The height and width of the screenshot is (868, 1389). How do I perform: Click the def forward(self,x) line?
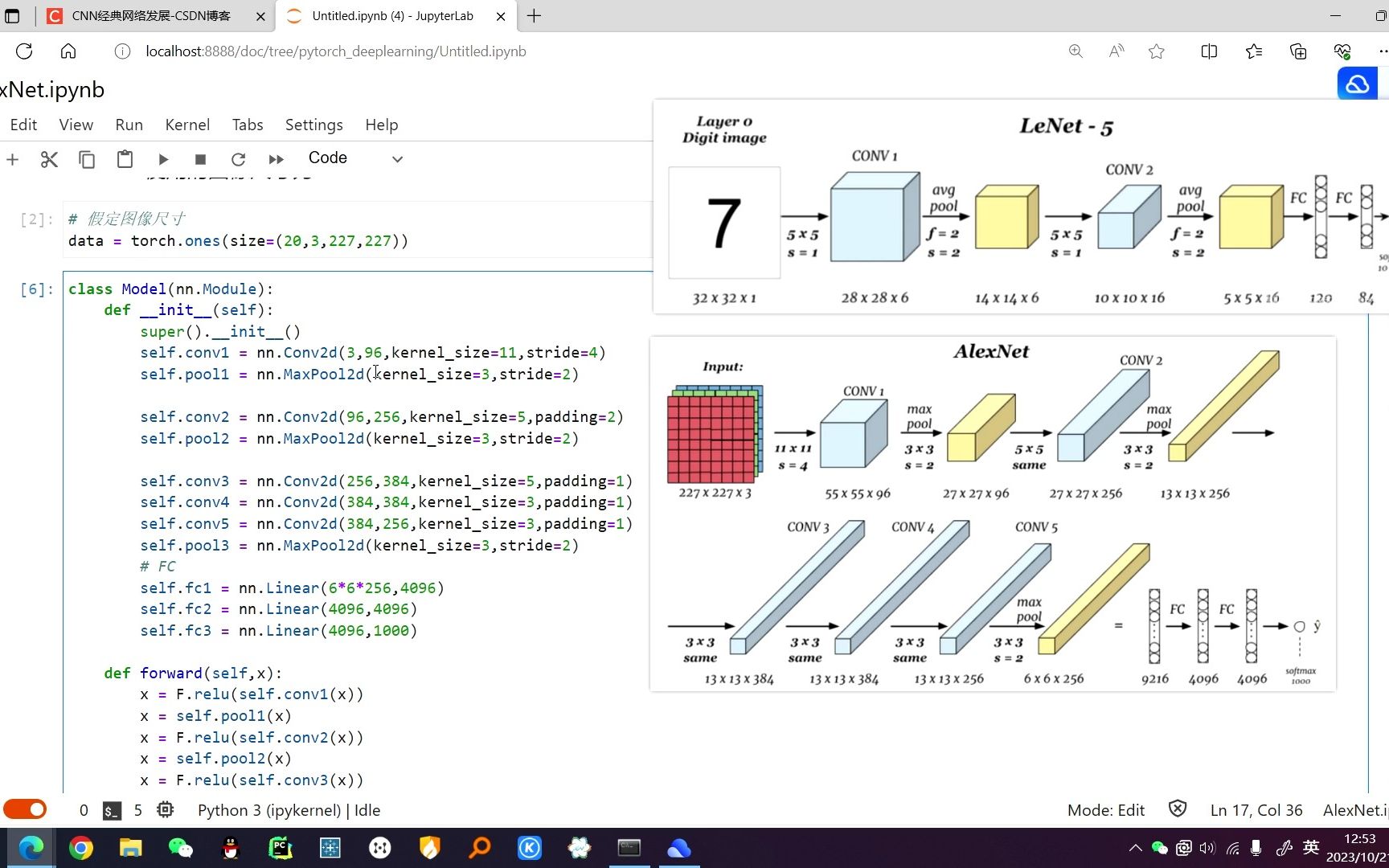tap(193, 673)
